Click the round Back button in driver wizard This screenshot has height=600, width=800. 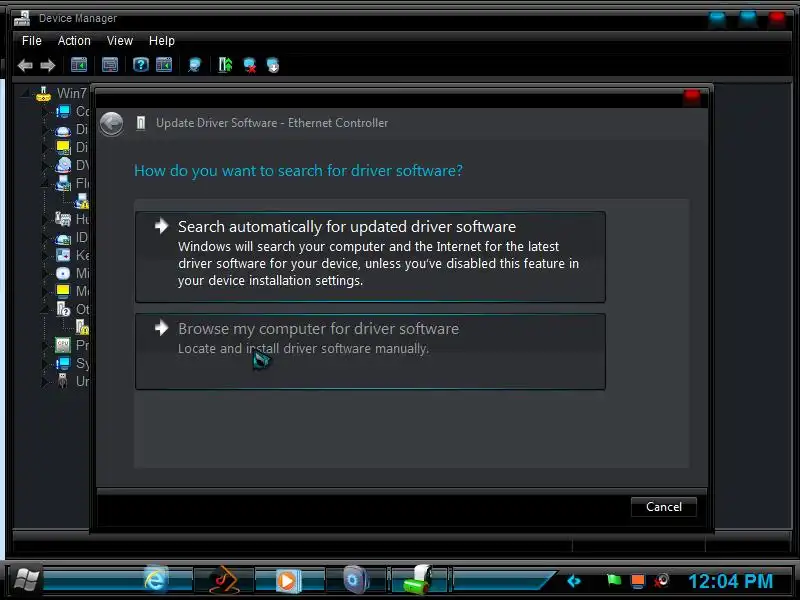tap(111, 123)
